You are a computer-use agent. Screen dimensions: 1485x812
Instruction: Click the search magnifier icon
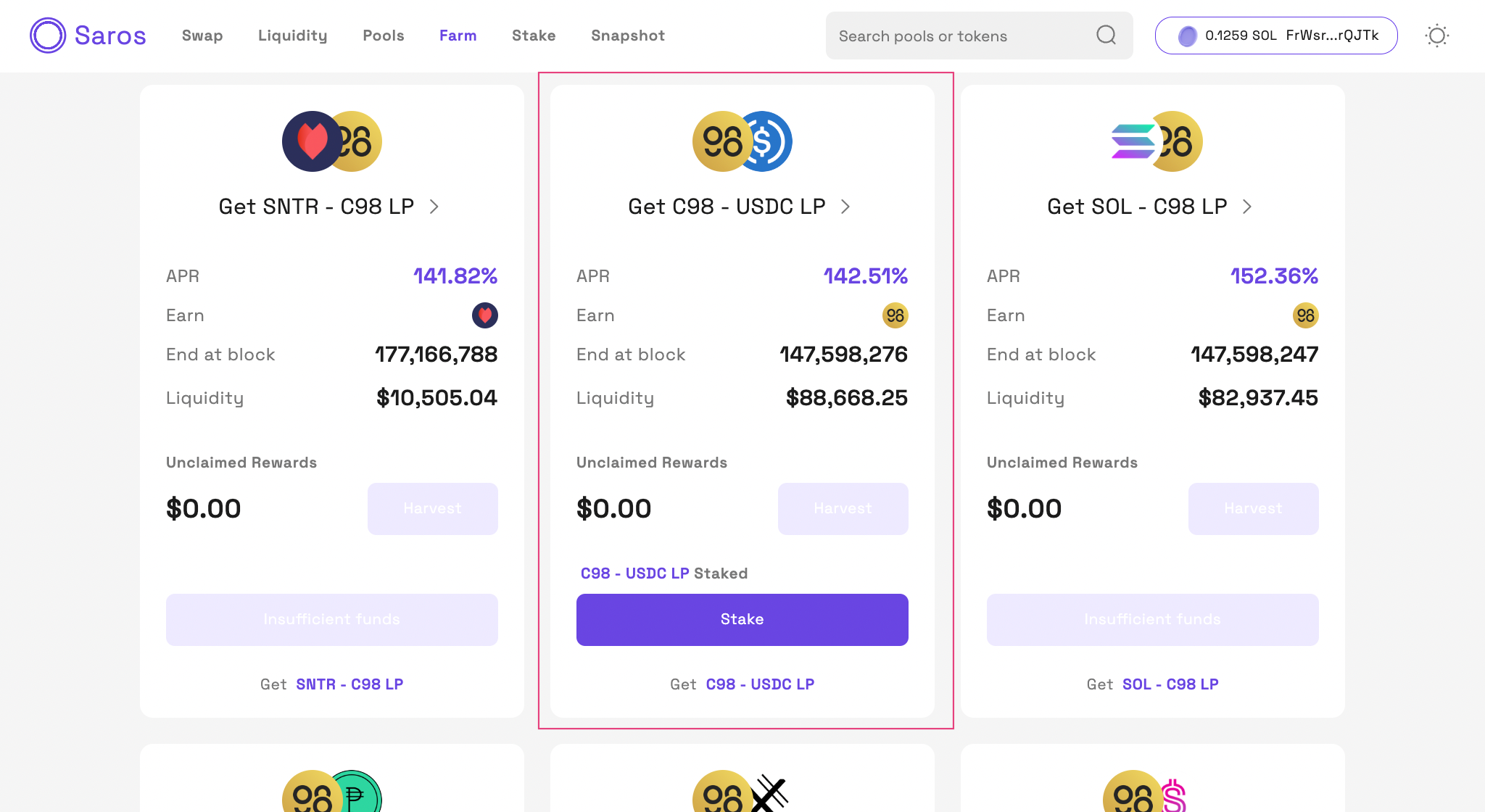(x=1106, y=35)
